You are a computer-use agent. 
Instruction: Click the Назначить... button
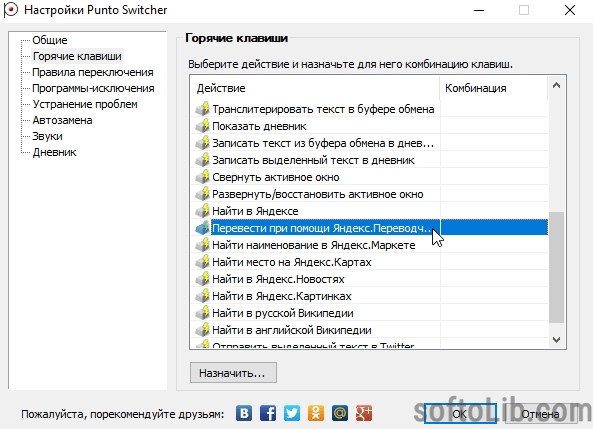233,373
